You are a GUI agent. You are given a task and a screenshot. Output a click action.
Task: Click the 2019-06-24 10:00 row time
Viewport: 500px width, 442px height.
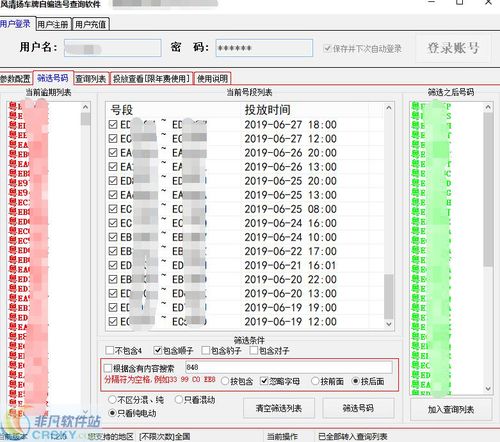291,237
